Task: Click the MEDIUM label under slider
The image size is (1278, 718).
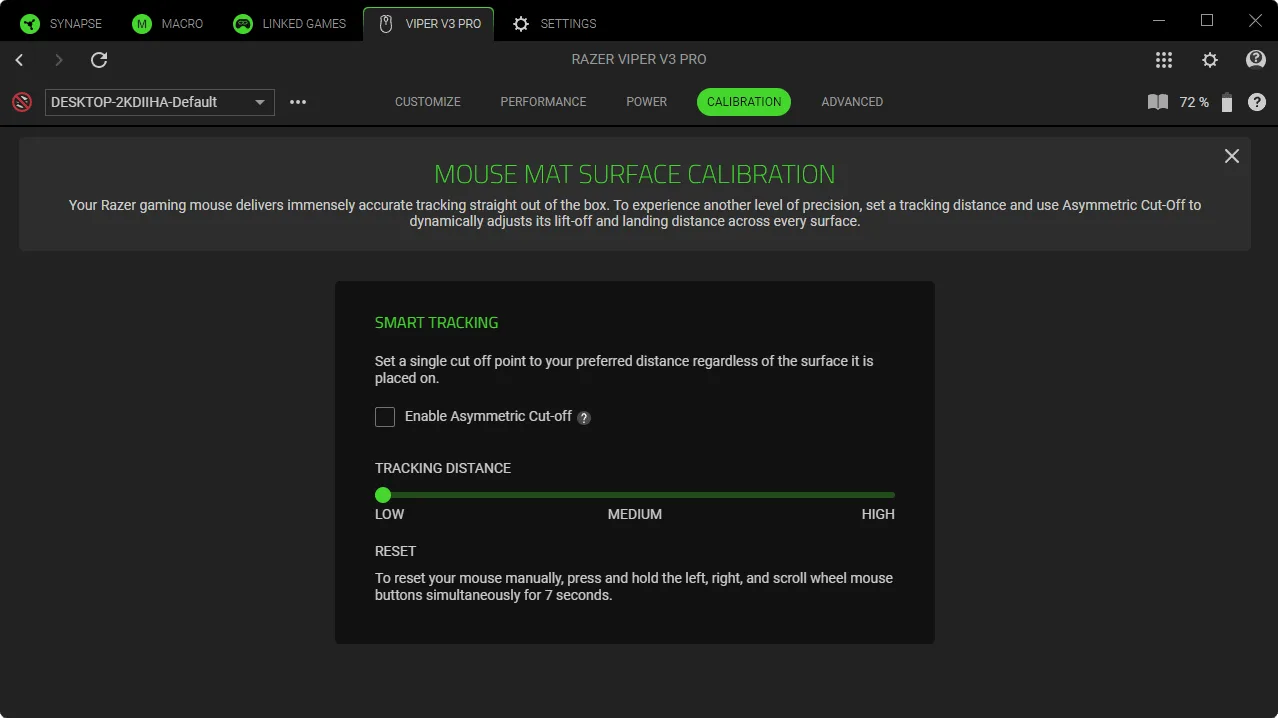Action: (x=635, y=514)
